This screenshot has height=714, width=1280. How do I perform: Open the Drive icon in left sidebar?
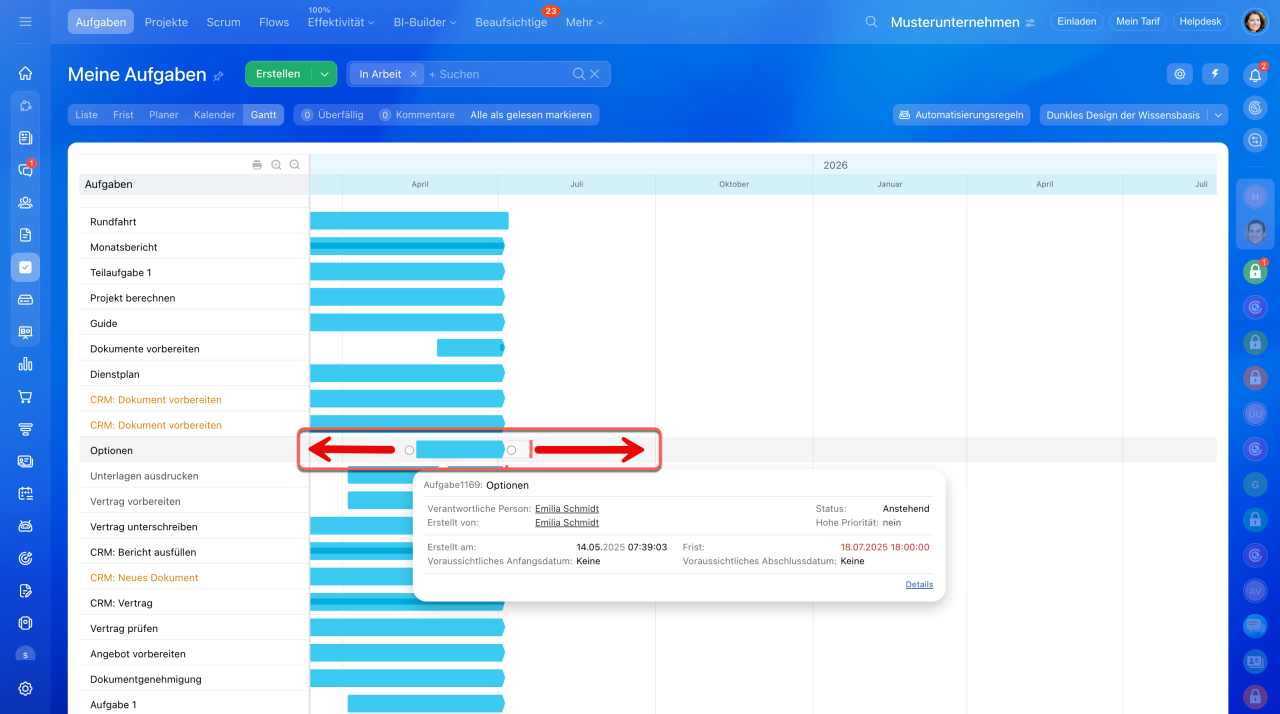point(25,299)
